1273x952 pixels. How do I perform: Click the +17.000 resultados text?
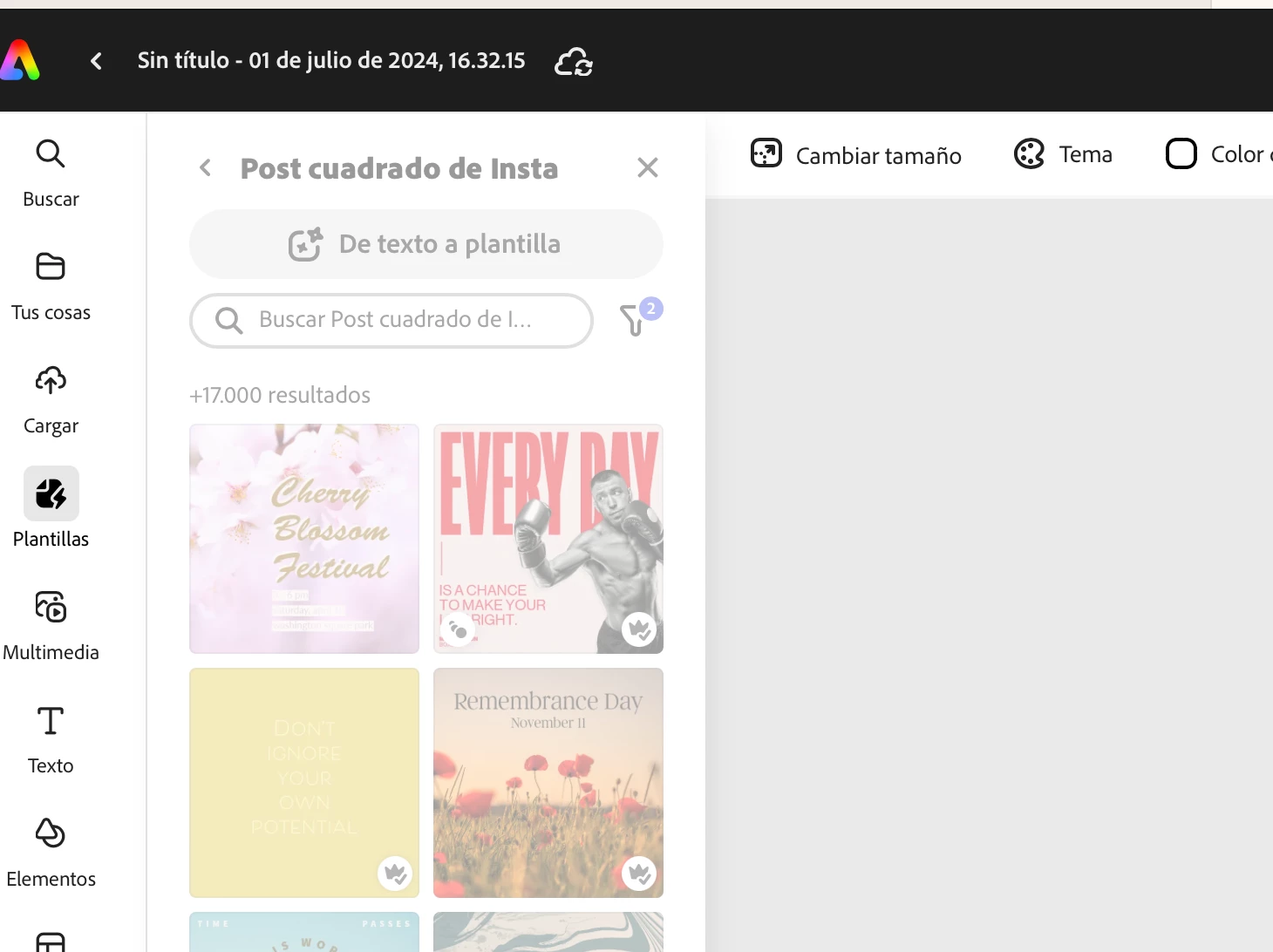coord(280,395)
